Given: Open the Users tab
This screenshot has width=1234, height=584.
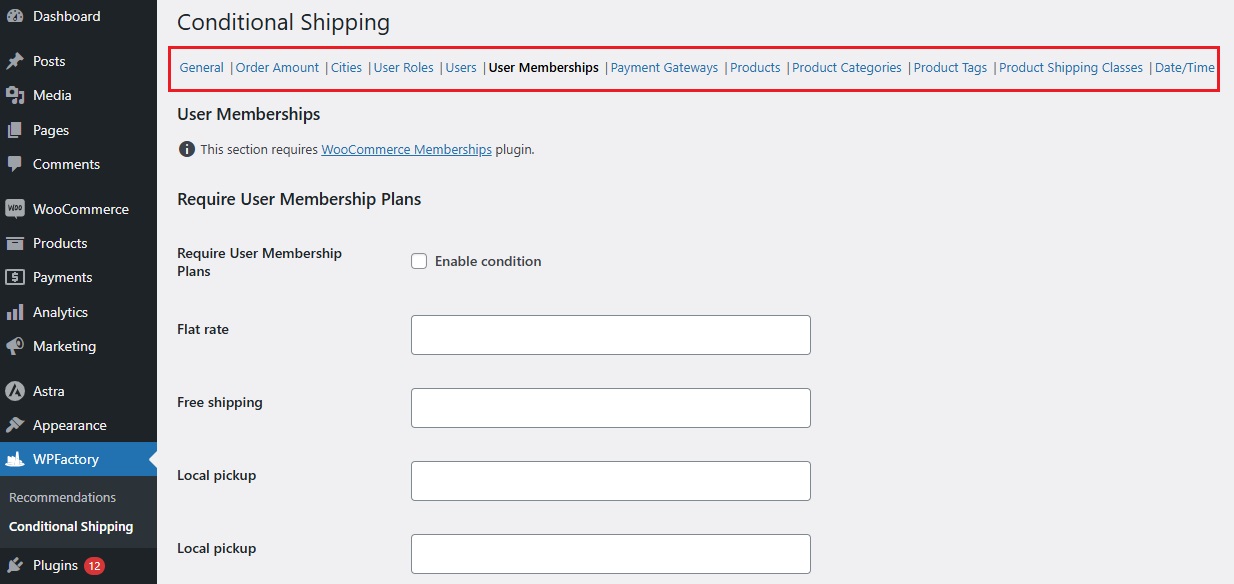Looking at the screenshot, I should 461,68.
